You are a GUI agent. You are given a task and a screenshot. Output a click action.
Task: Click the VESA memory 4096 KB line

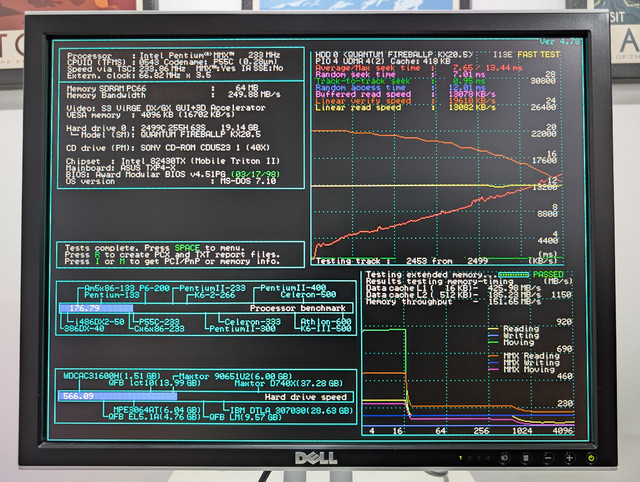coord(149,115)
